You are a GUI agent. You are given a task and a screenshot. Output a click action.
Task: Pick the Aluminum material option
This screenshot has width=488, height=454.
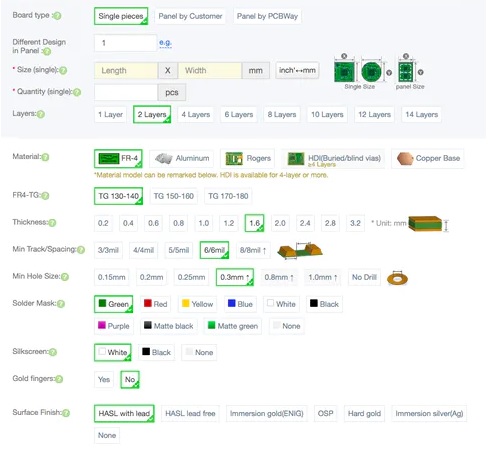pyautogui.click(x=182, y=158)
